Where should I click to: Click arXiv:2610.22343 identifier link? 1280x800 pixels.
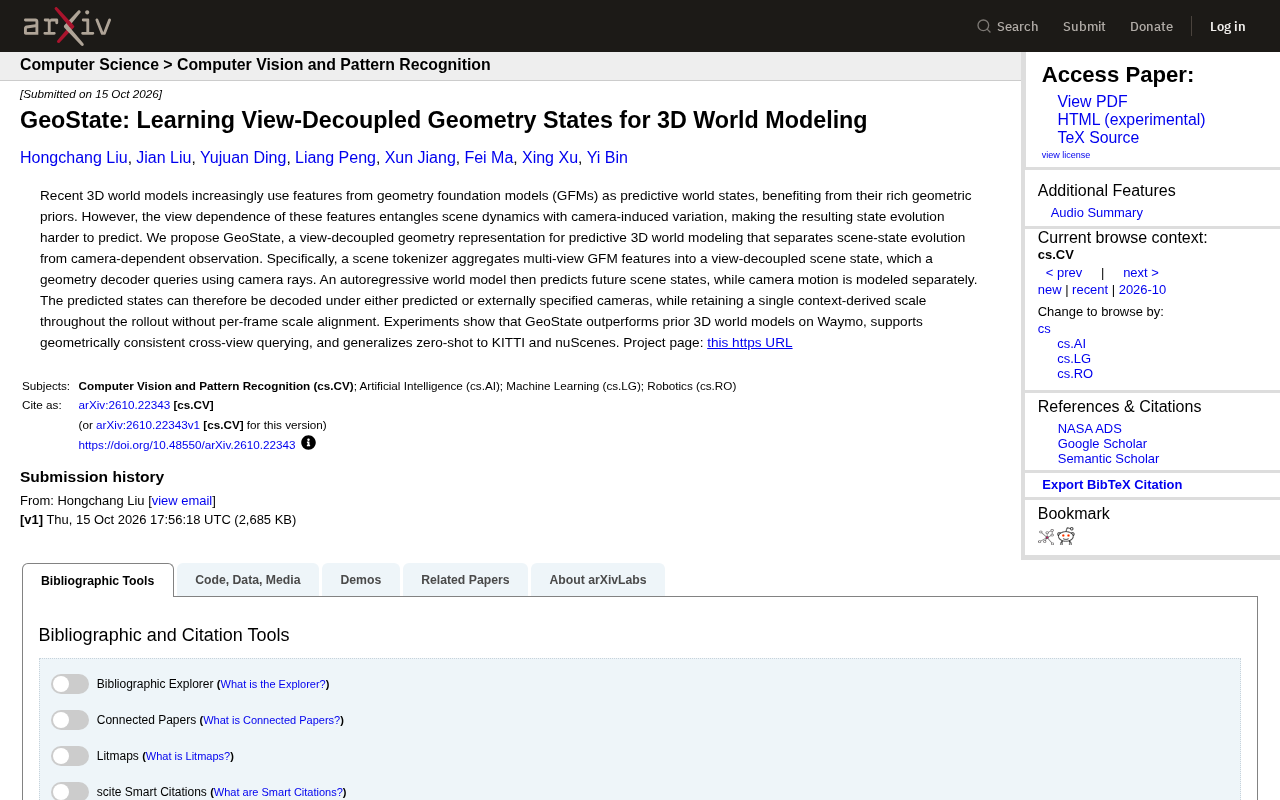coord(124,405)
